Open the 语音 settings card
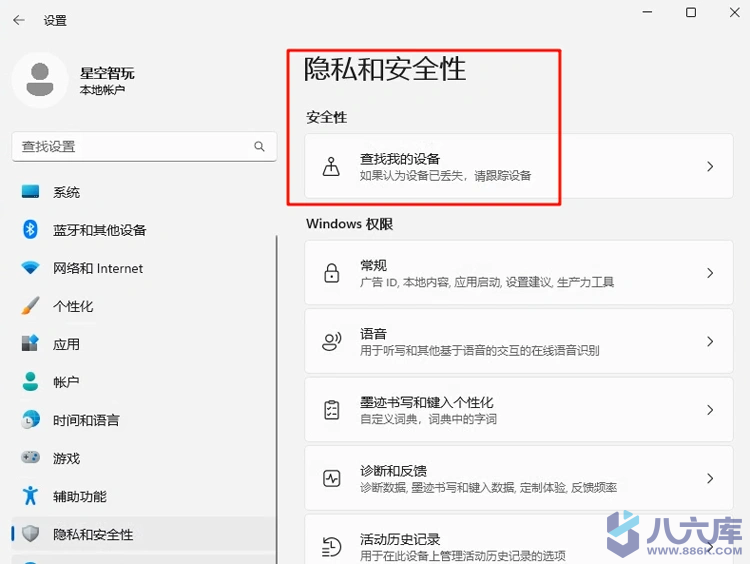 pyautogui.click(x=519, y=341)
